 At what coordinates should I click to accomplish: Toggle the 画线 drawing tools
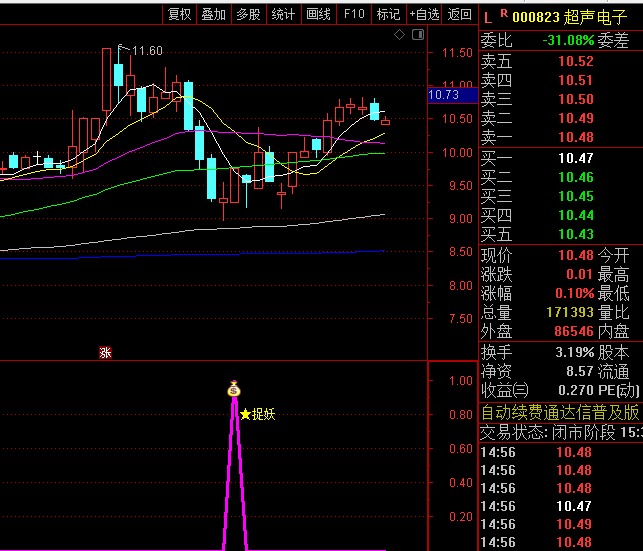[x=319, y=14]
